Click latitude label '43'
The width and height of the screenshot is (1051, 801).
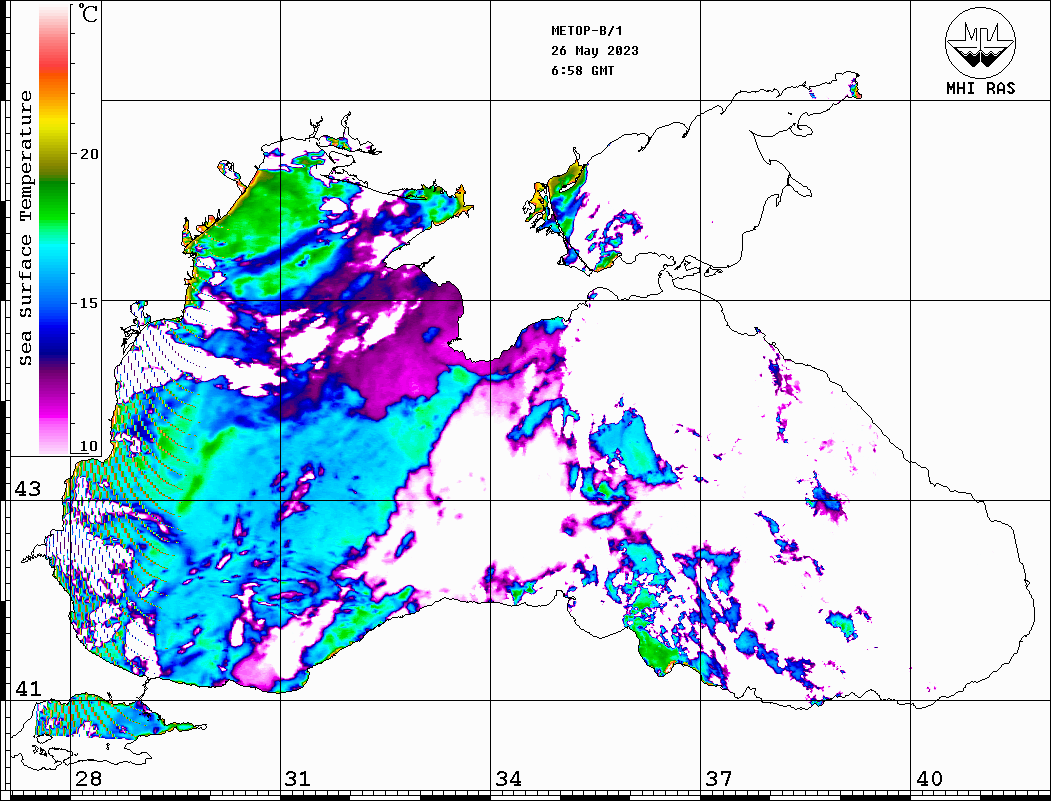coord(27,489)
